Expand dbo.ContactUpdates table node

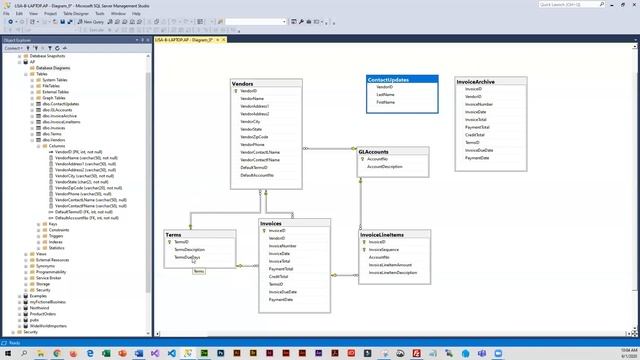(32, 104)
